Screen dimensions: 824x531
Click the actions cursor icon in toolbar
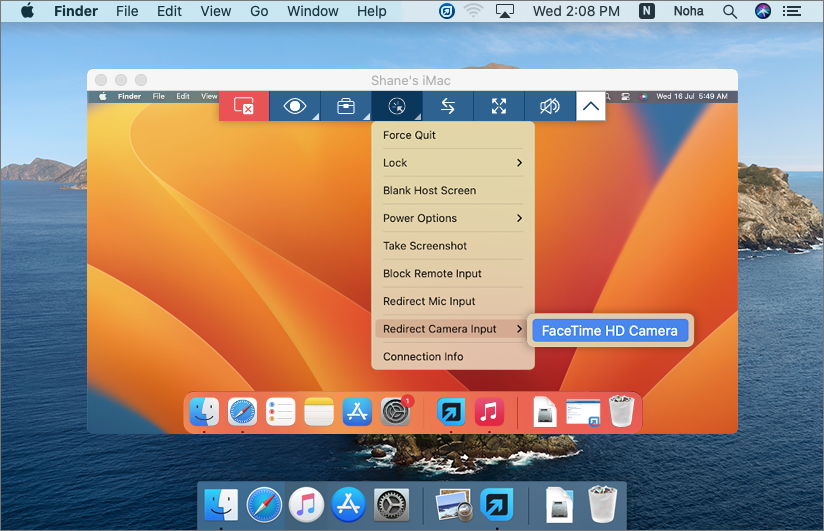point(397,106)
